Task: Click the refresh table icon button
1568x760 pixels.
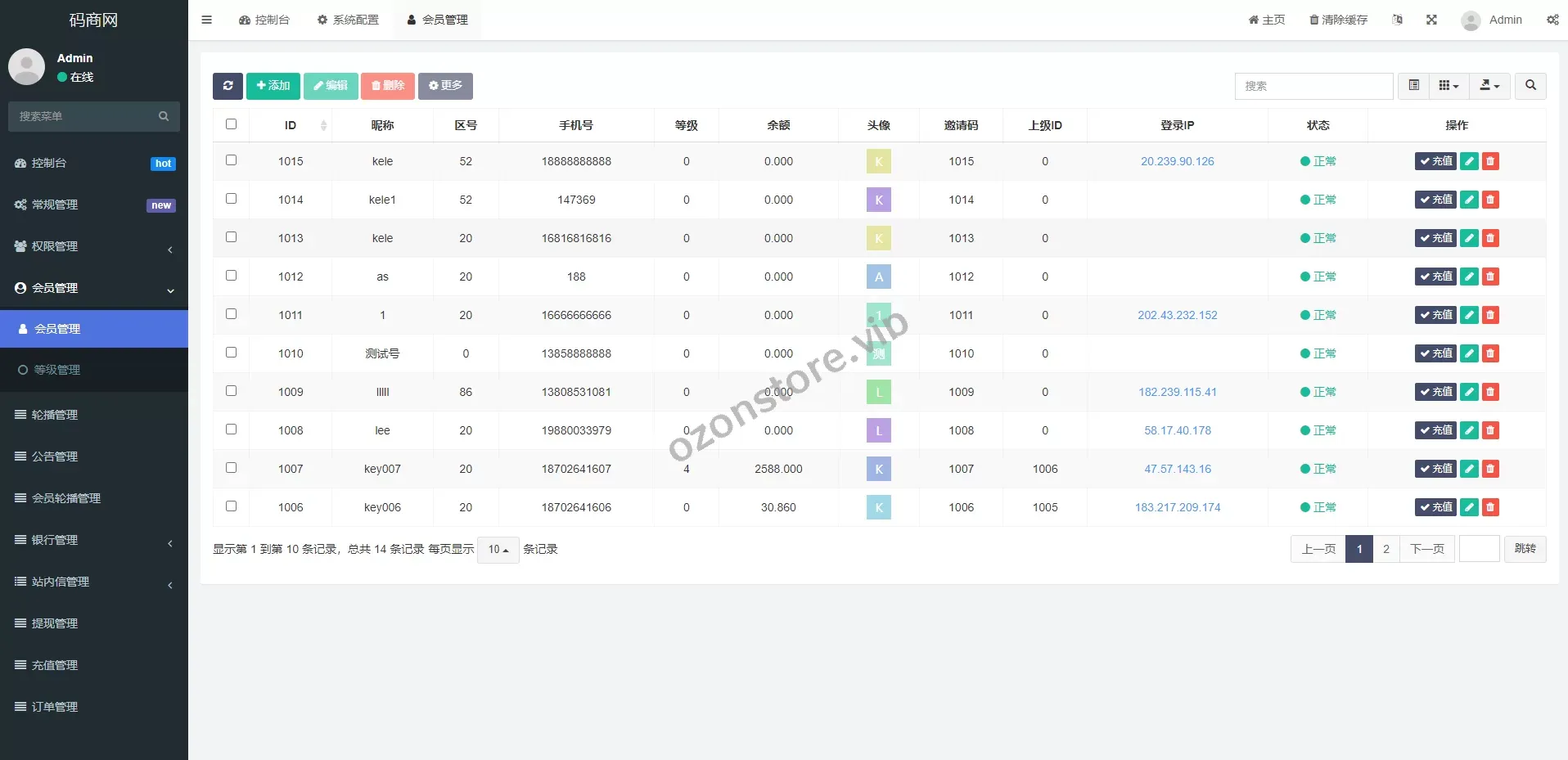Action: click(x=228, y=86)
